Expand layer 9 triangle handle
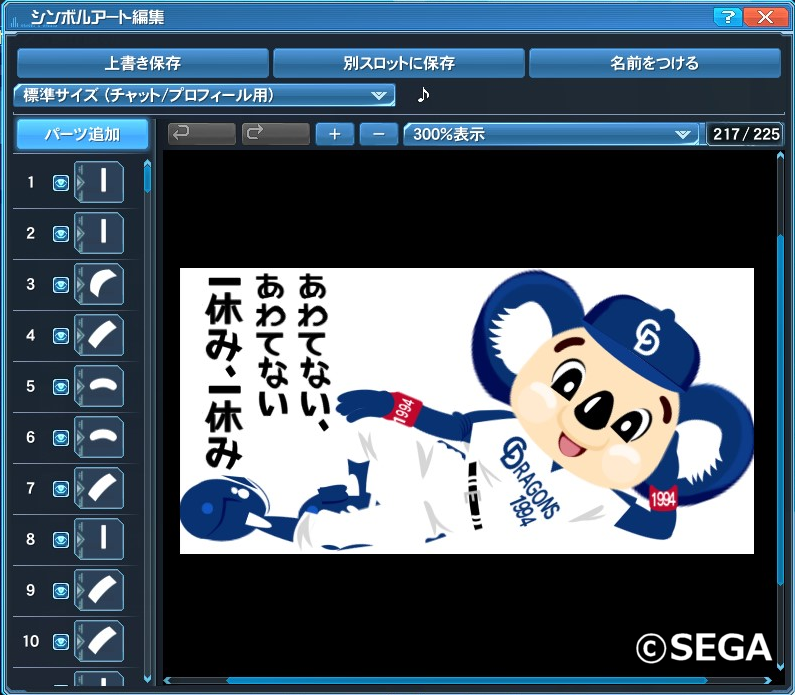The height and width of the screenshot is (695, 795). point(79,590)
